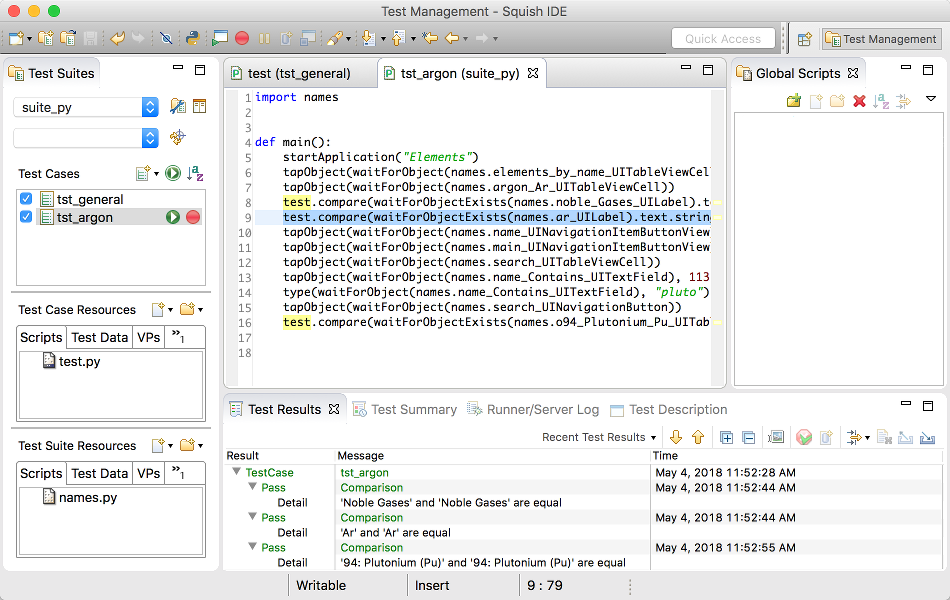This screenshot has height=600, width=950.
Task: Click the Quick Access search field
Action: (723, 39)
